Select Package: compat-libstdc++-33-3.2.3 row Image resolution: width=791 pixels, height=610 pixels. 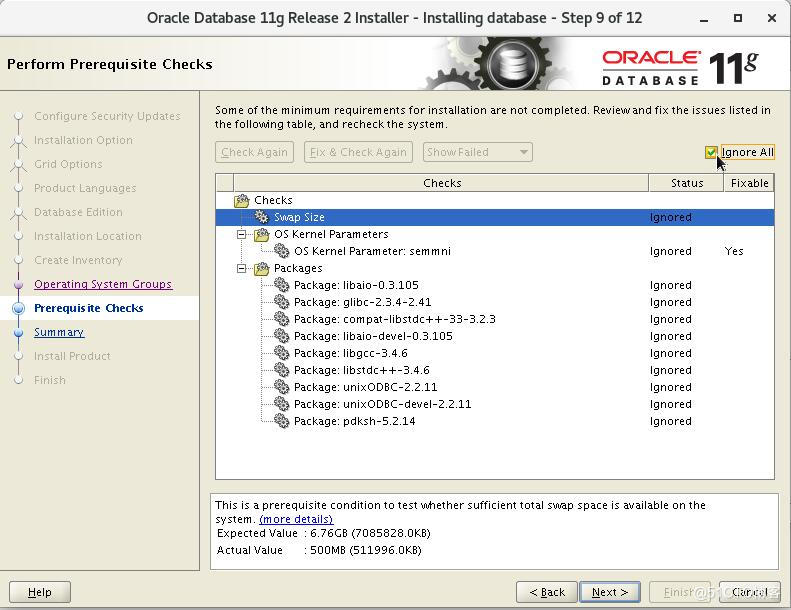(494, 319)
